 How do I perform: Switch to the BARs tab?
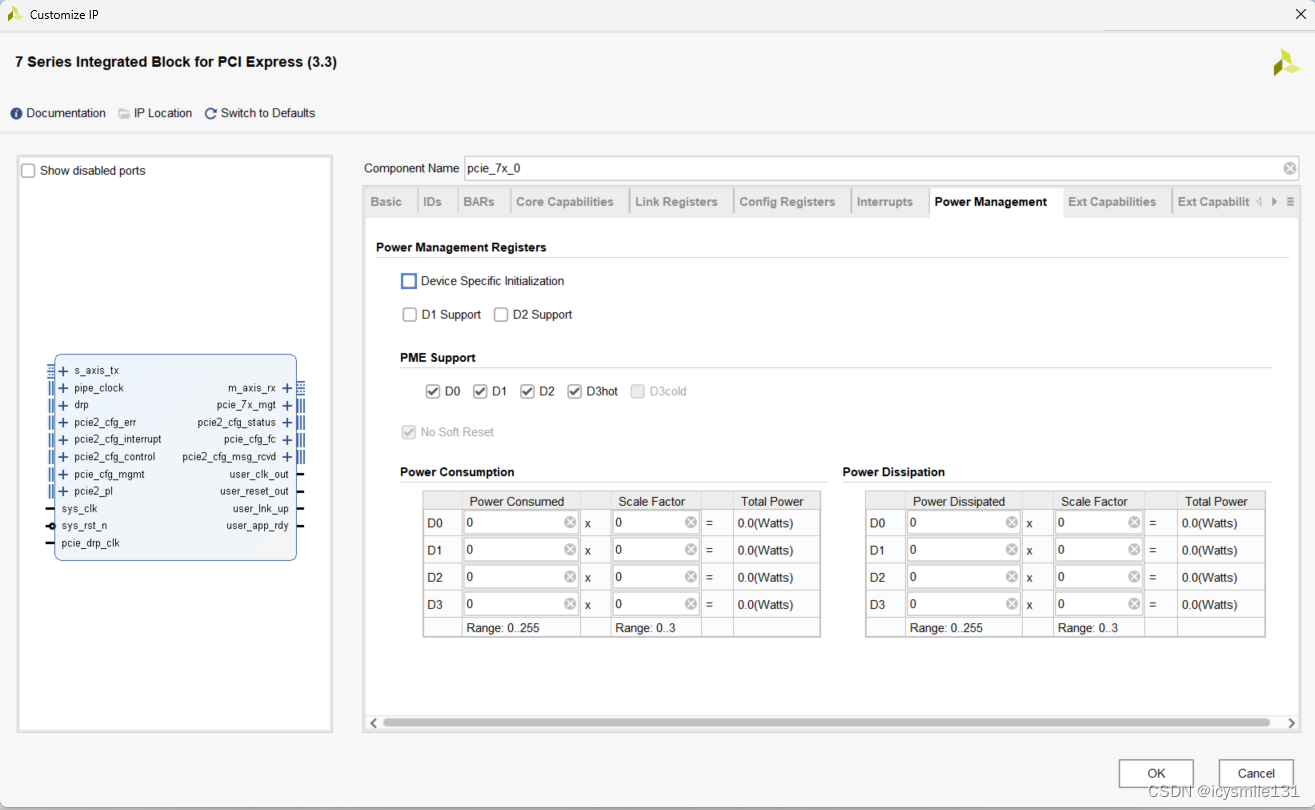pyautogui.click(x=479, y=202)
